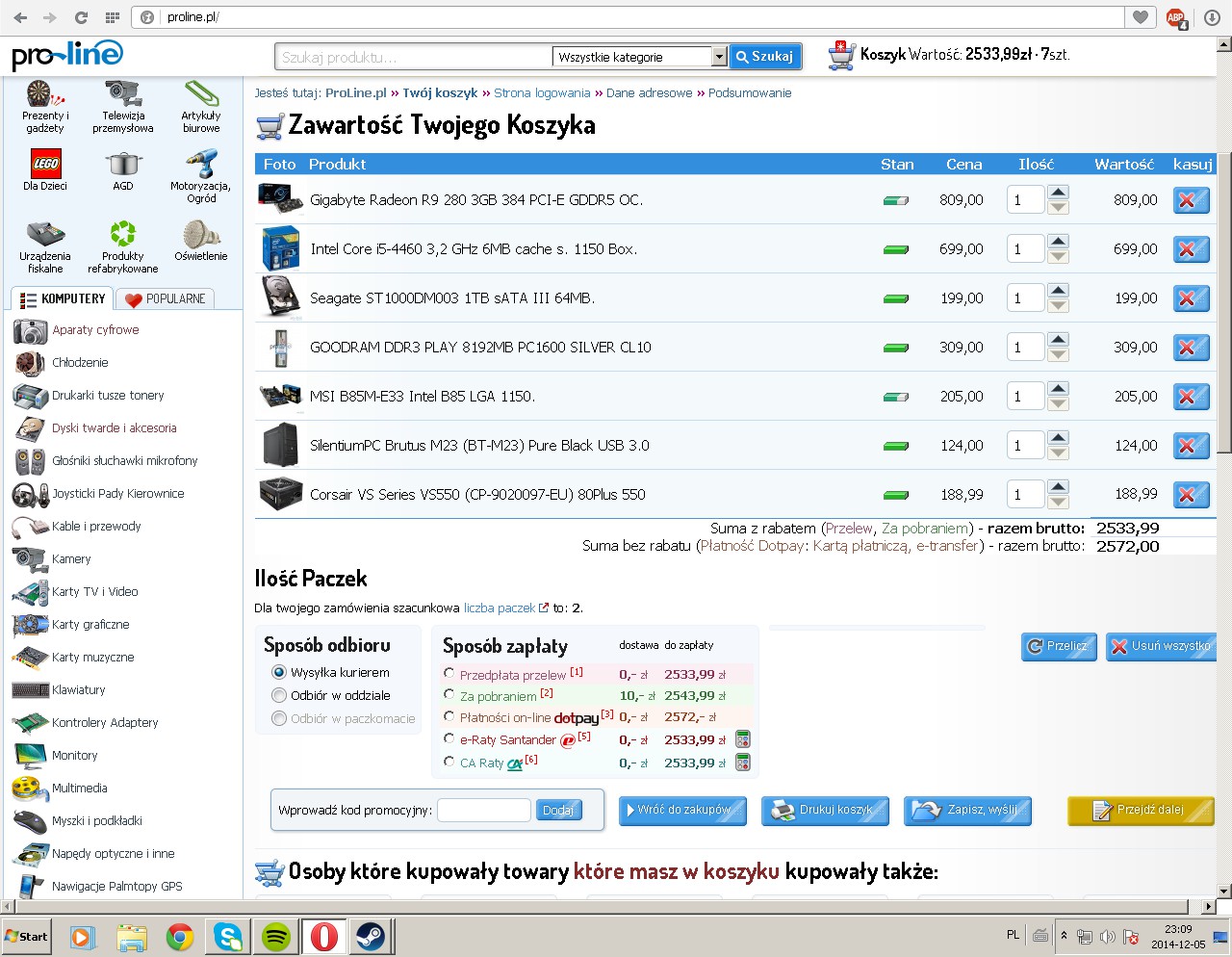The image size is (1232, 957).
Task: Select Wysyłka kurierem delivery option
Action: (x=279, y=672)
